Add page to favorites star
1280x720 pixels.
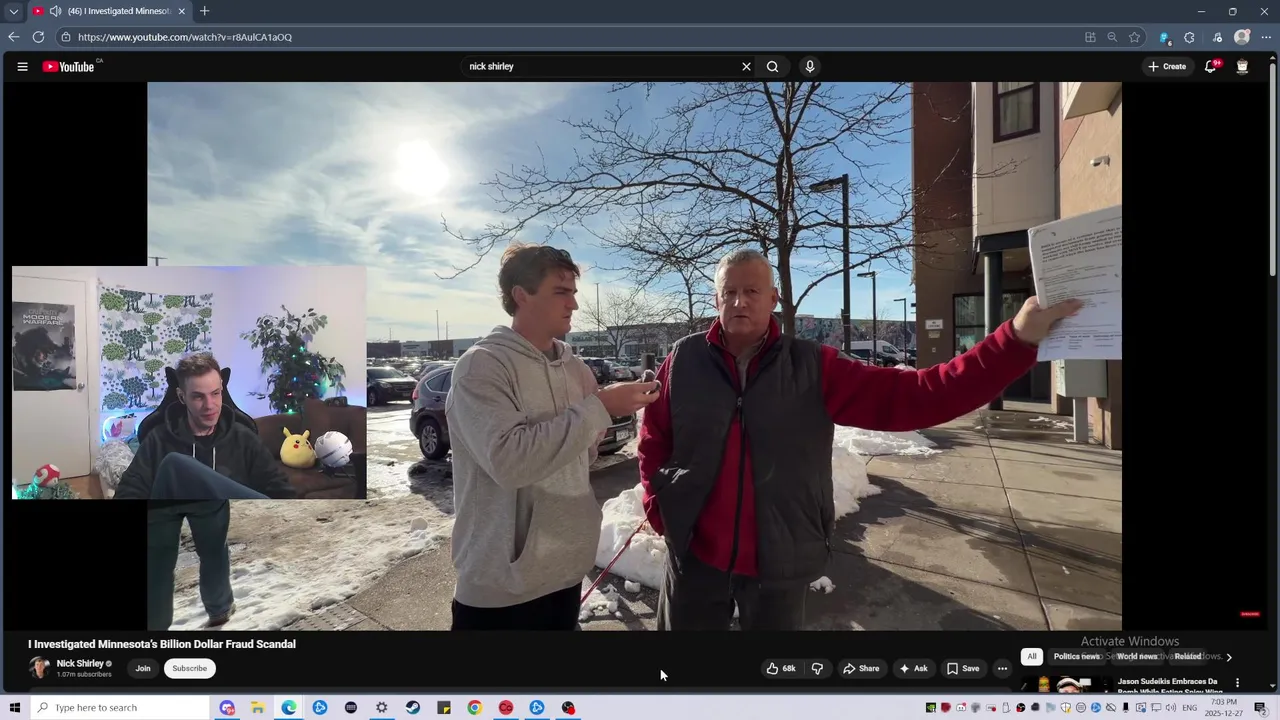tap(1134, 37)
